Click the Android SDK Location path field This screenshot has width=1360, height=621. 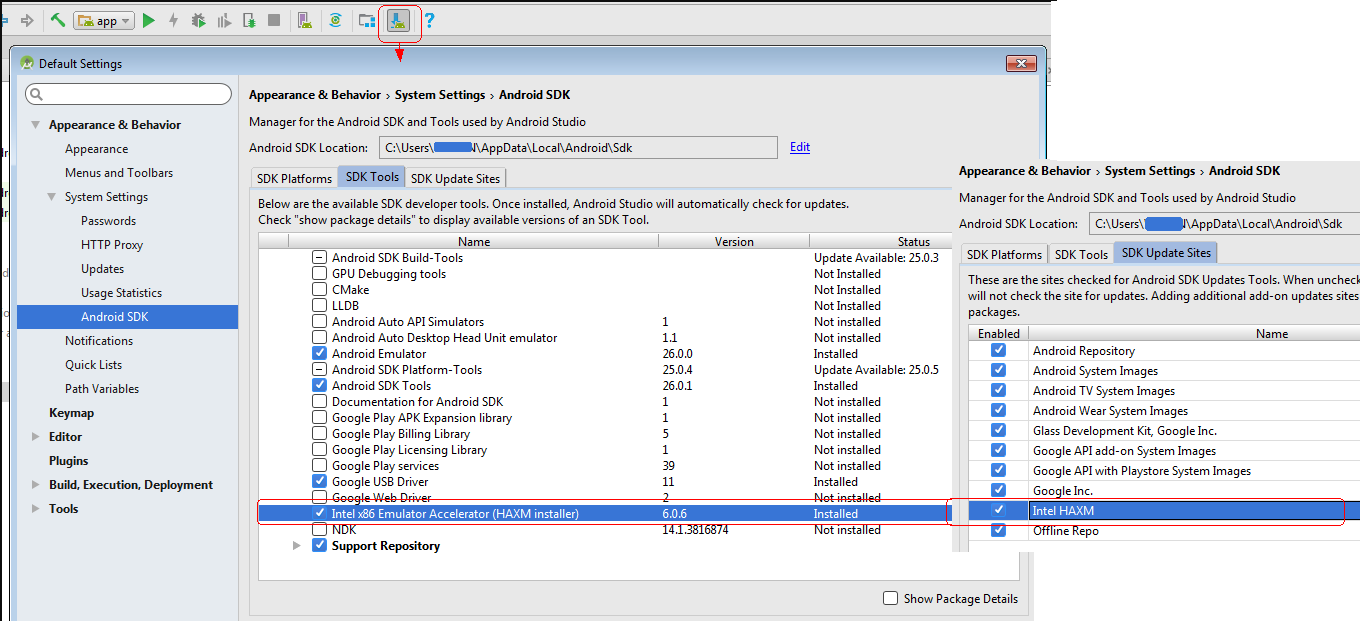coord(578,147)
